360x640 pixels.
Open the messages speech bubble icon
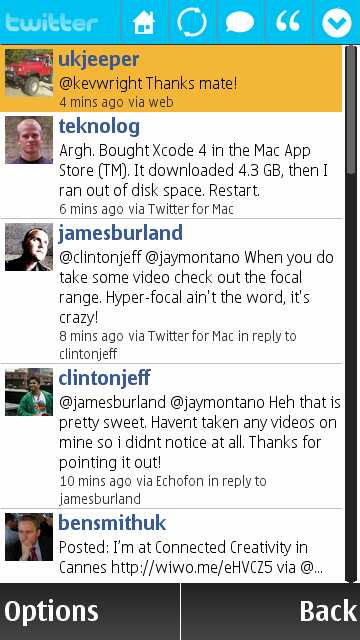tap(240, 22)
